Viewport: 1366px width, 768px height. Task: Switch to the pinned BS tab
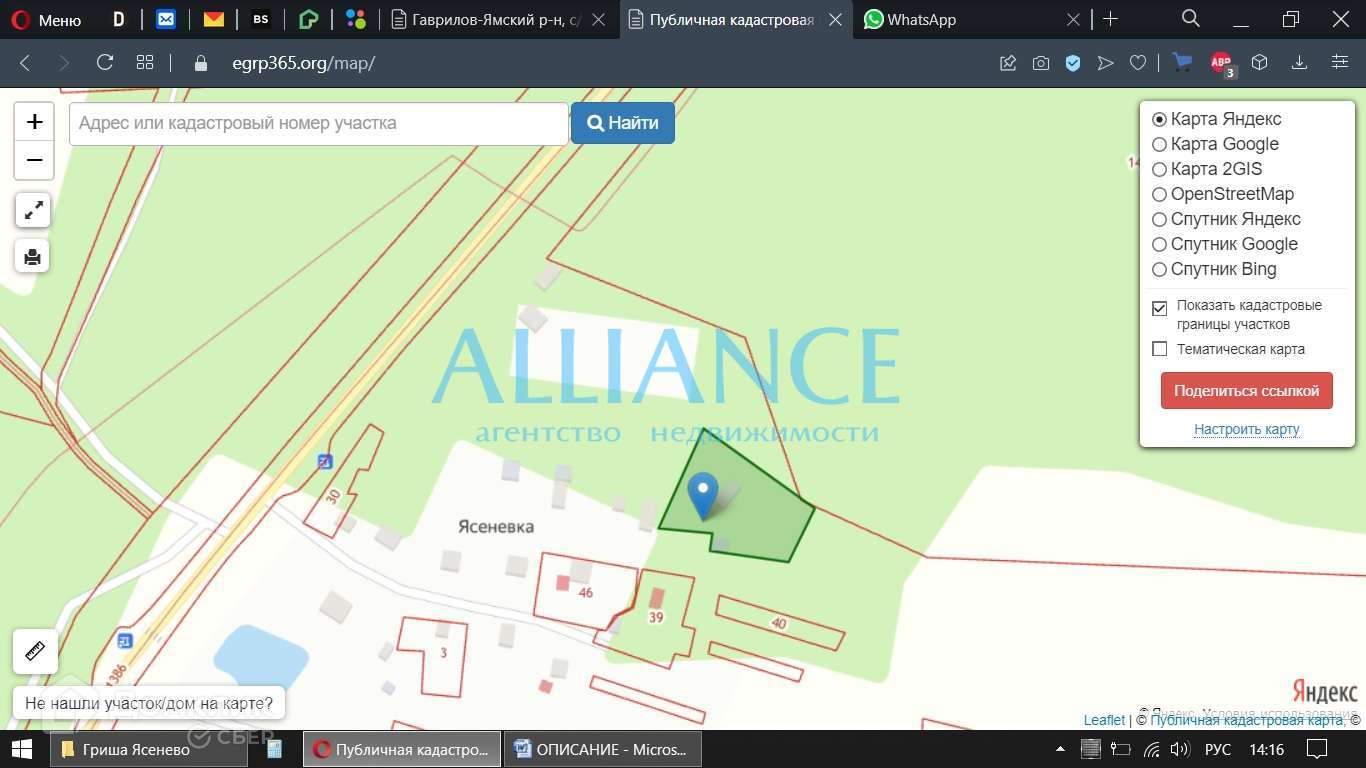(261, 19)
